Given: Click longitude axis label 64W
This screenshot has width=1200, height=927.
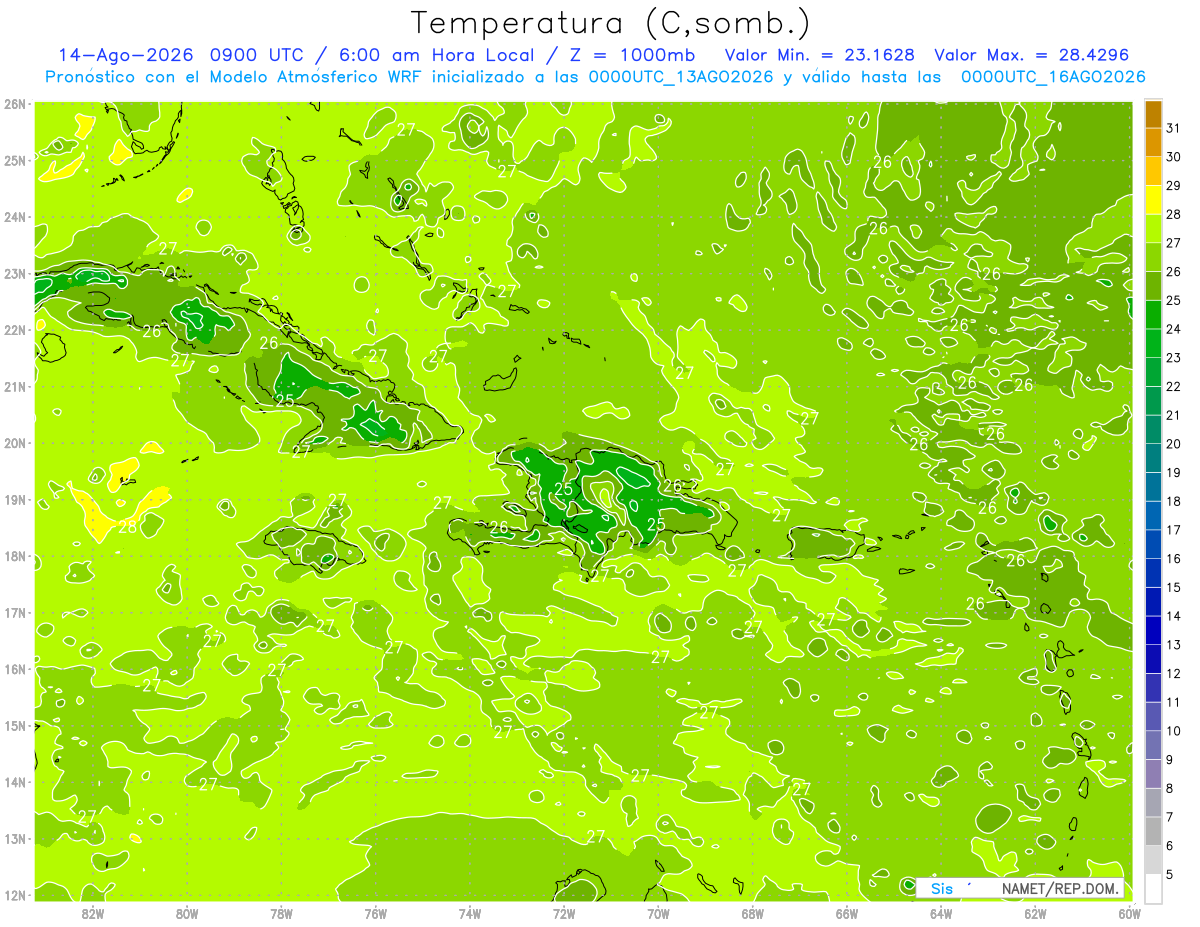Looking at the screenshot, I should [941, 913].
